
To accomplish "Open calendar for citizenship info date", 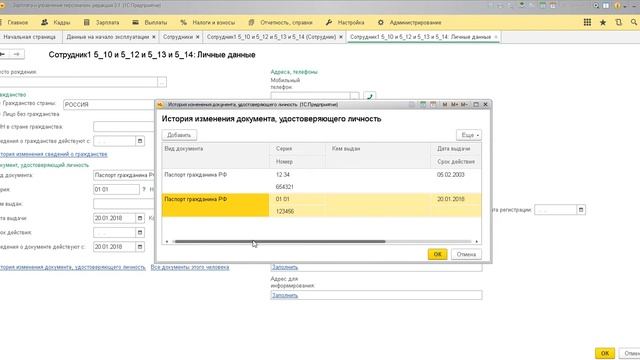I will 140,141.
